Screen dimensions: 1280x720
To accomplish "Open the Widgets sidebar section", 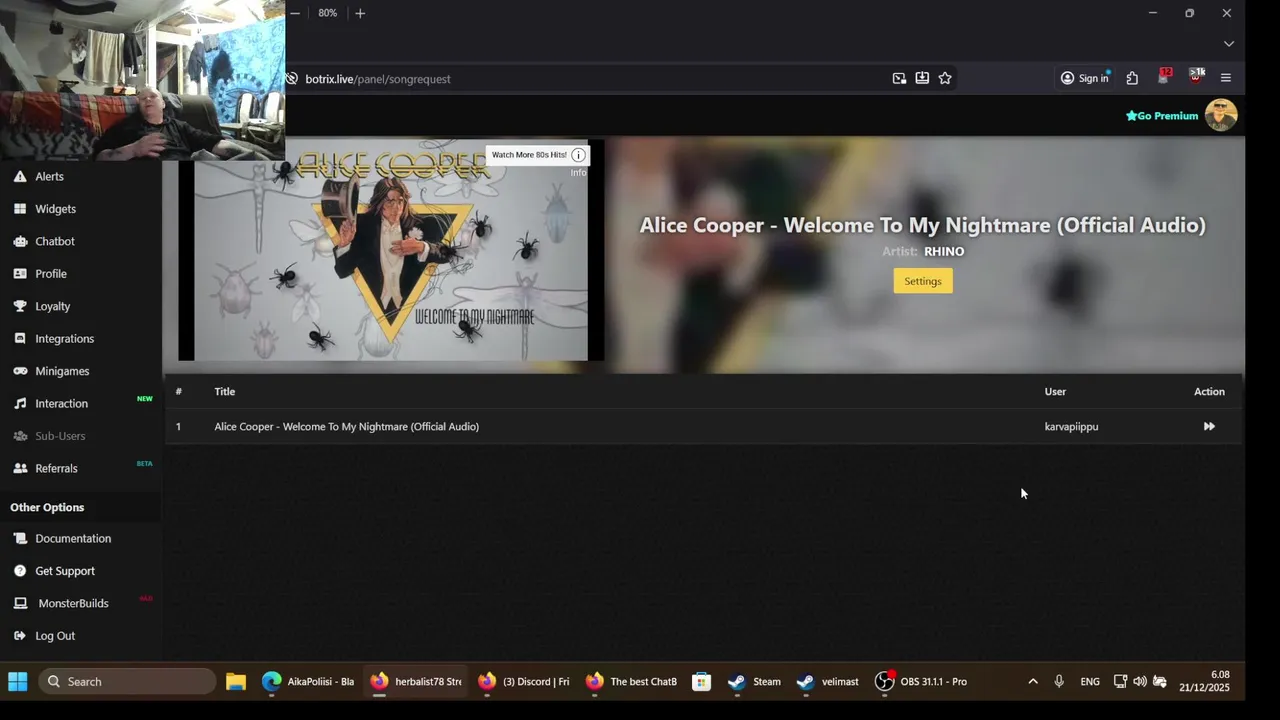I will [x=55, y=209].
